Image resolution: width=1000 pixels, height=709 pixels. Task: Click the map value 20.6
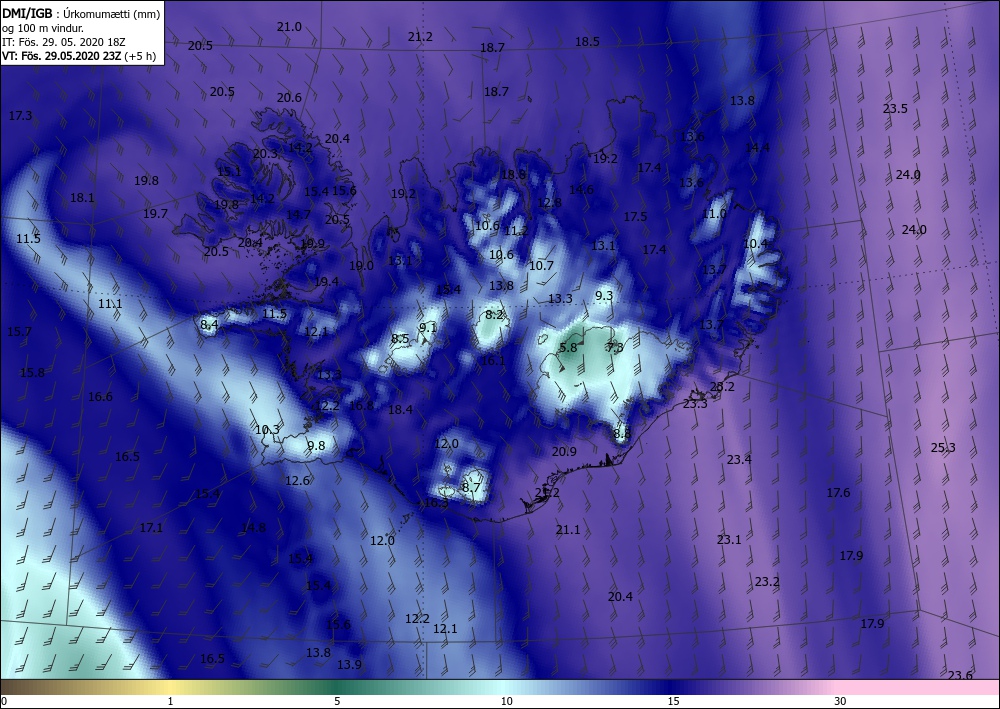(x=289, y=98)
